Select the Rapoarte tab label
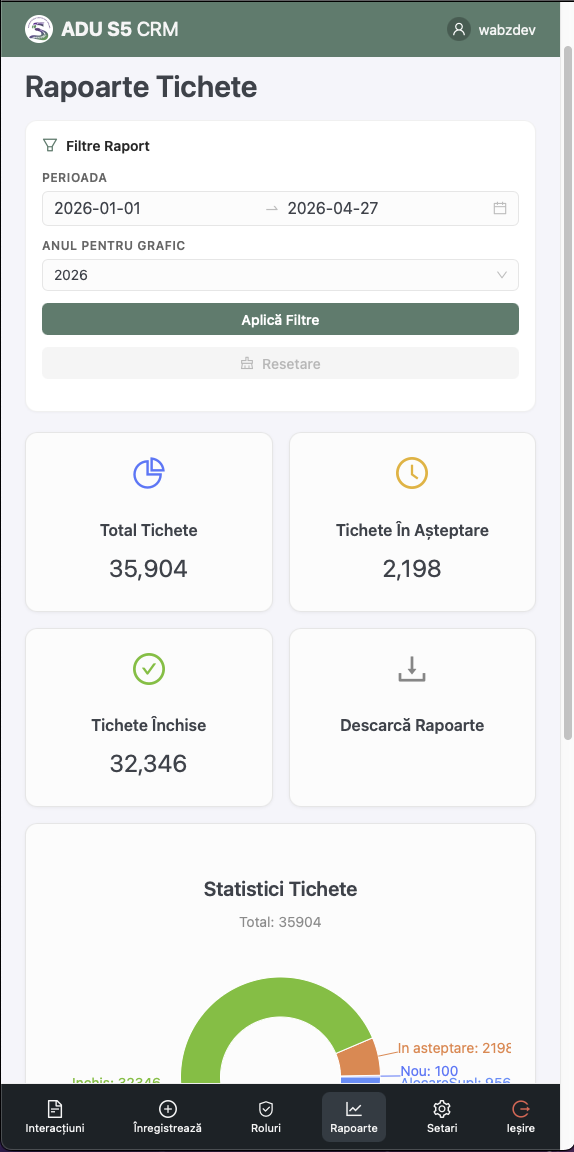 coord(354,1128)
